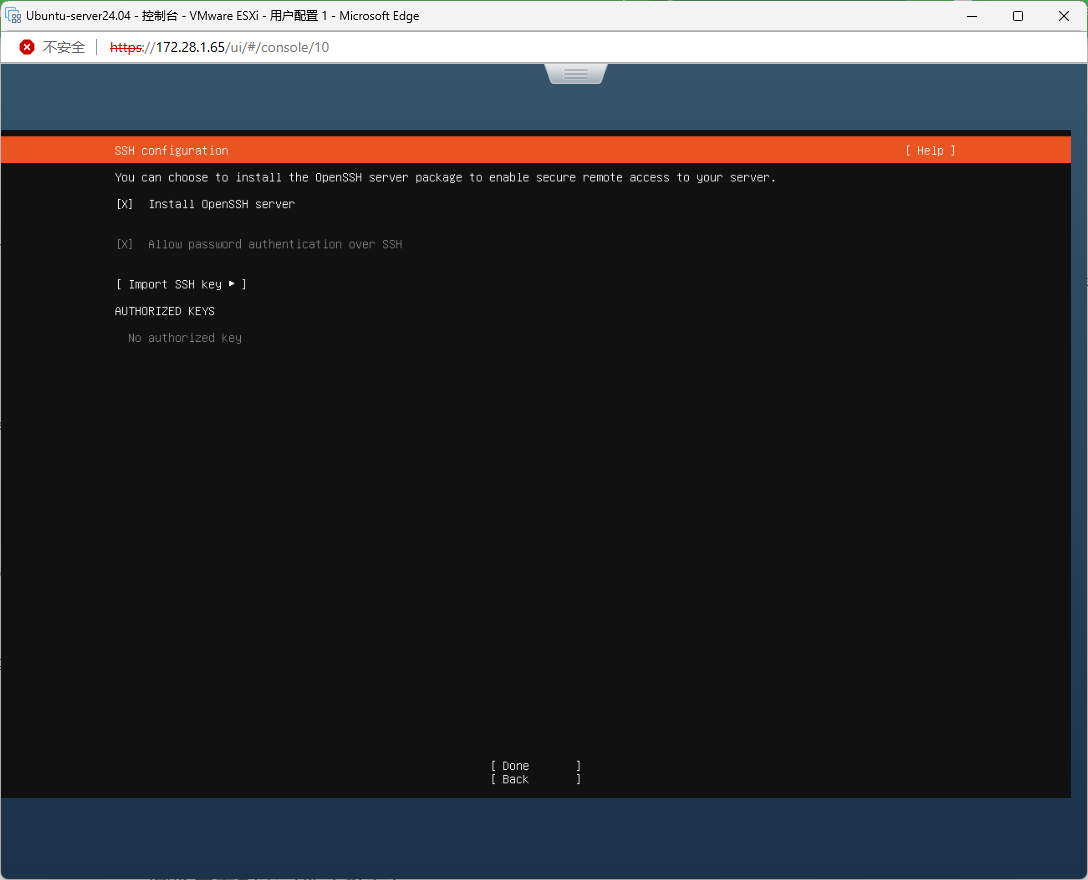The height and width of the screenshot is (880, 1088).
Task: Click the red not-secure warning icon
Action: tap(27, 47)
